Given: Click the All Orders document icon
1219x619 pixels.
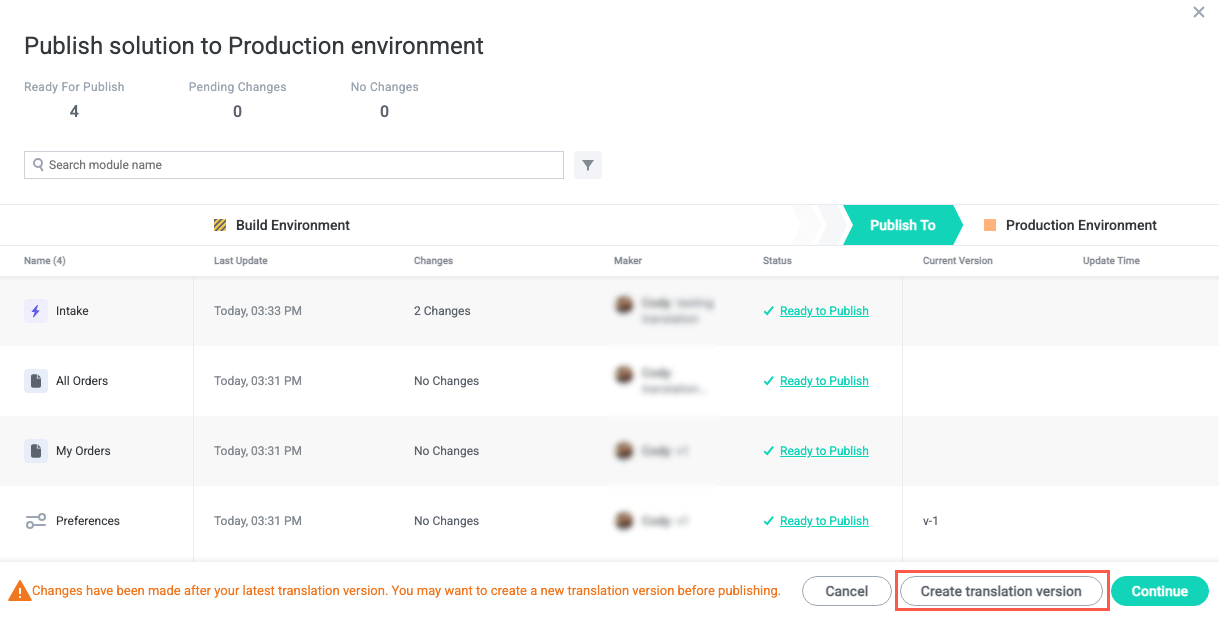Looking at the screenshot, I should pyautogui.click(x=36, y=381).
